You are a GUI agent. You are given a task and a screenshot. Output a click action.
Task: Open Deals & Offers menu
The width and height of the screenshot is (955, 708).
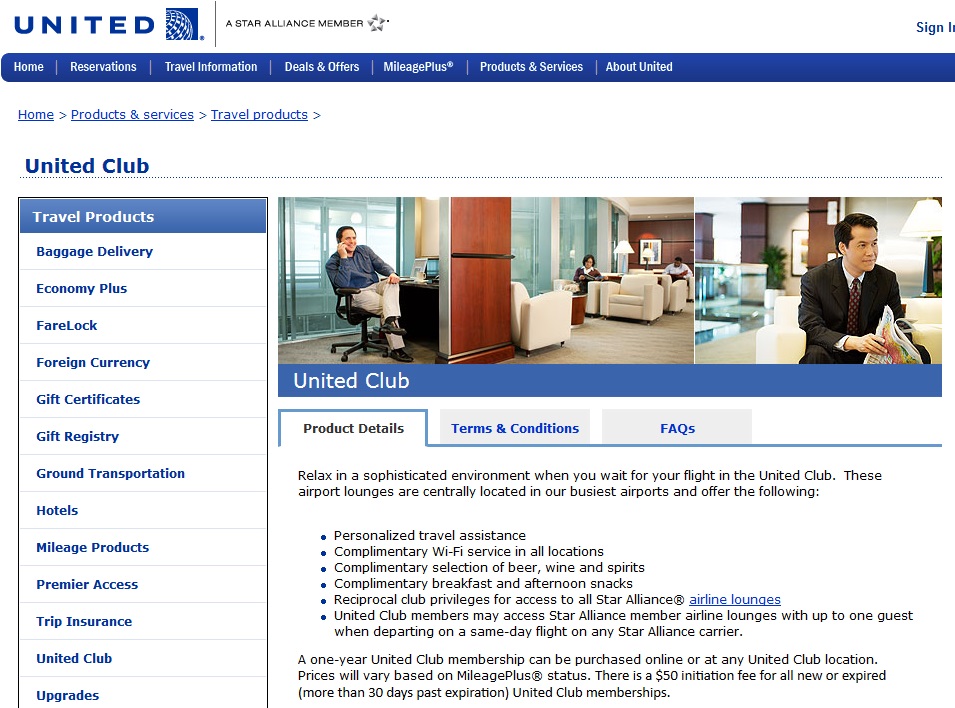point(321,67)
